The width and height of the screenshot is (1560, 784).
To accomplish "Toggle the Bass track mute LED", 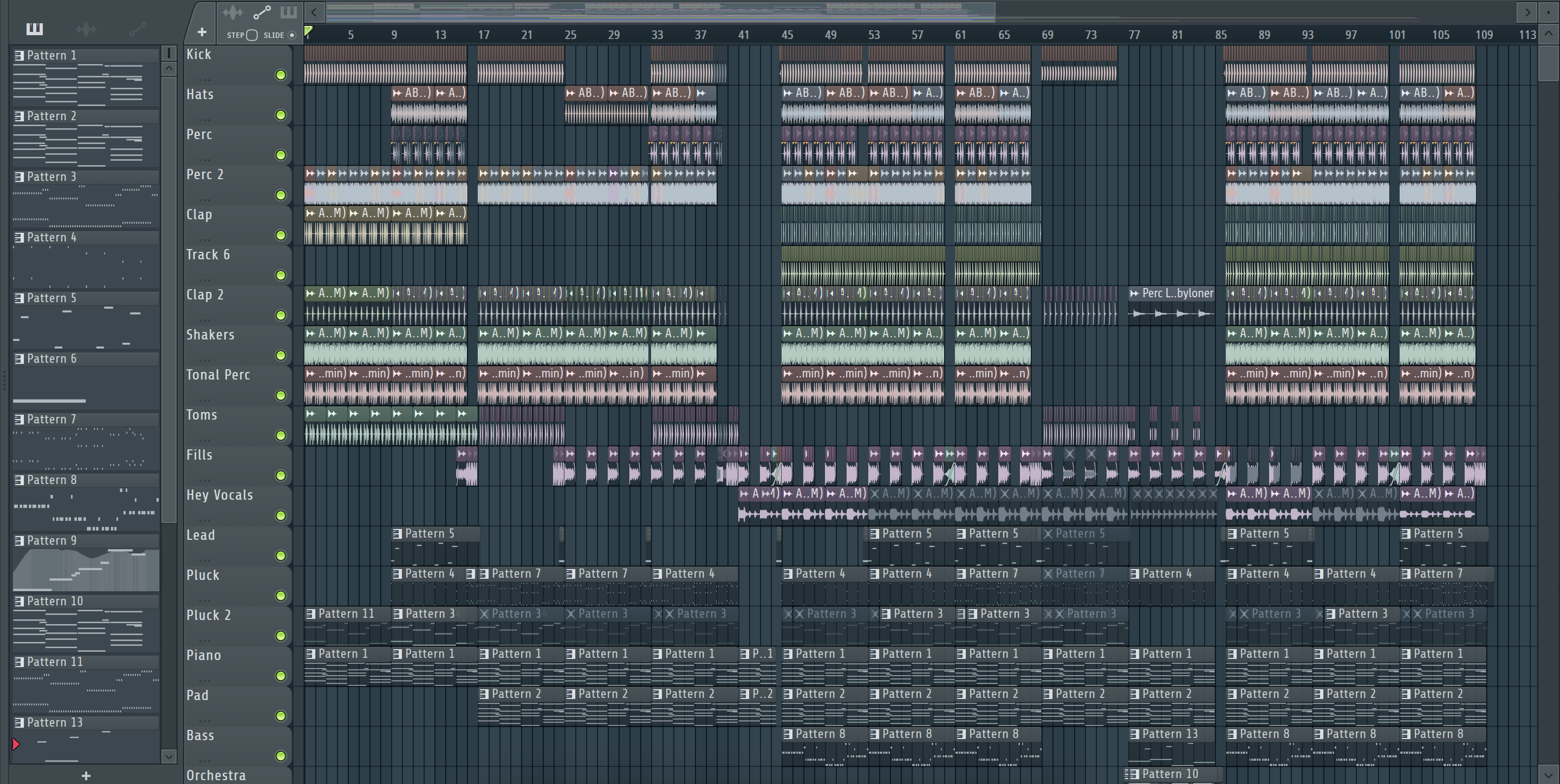I will [281, 756].
